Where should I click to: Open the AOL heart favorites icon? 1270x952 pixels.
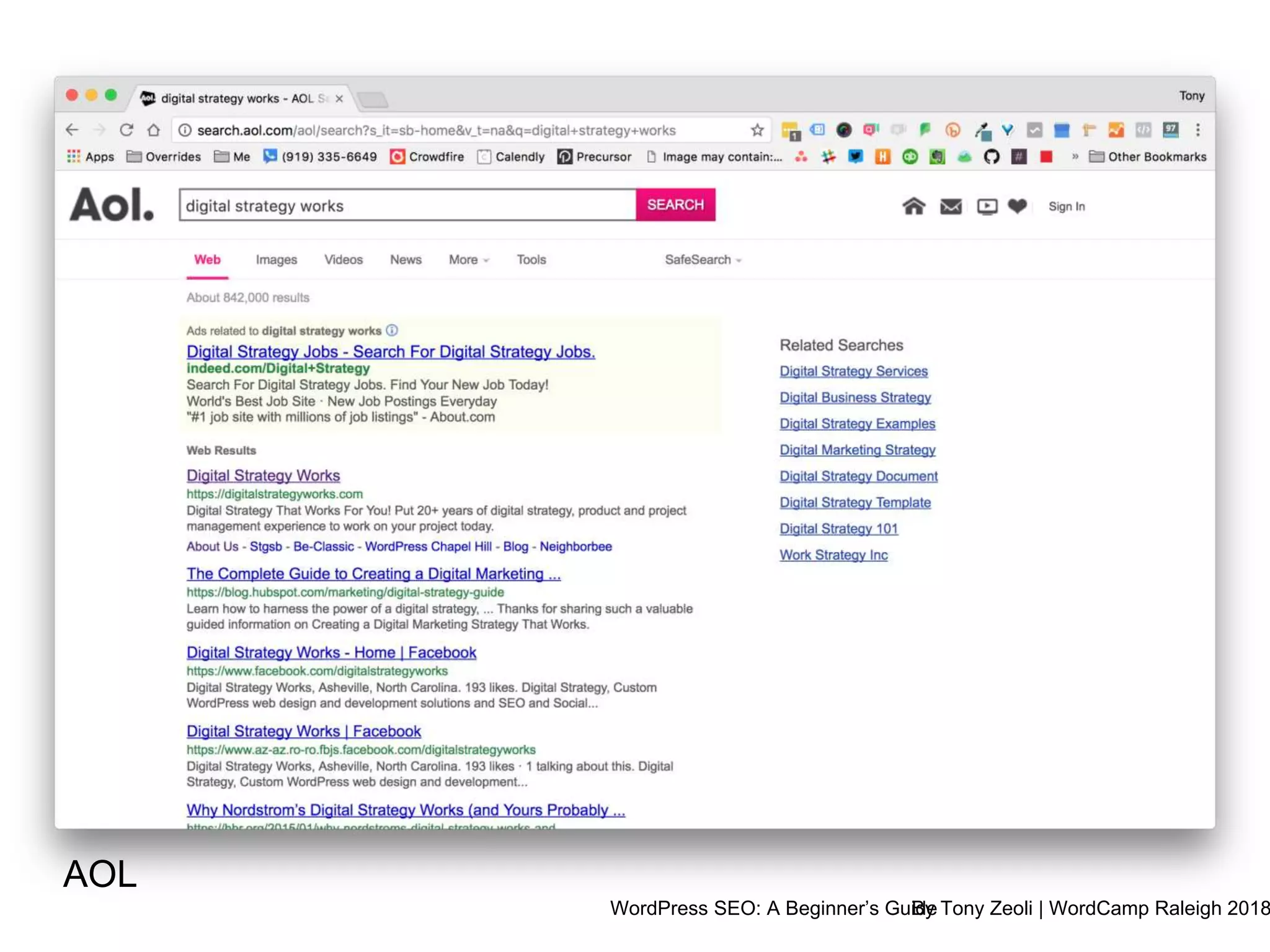tap(1017, 206)
